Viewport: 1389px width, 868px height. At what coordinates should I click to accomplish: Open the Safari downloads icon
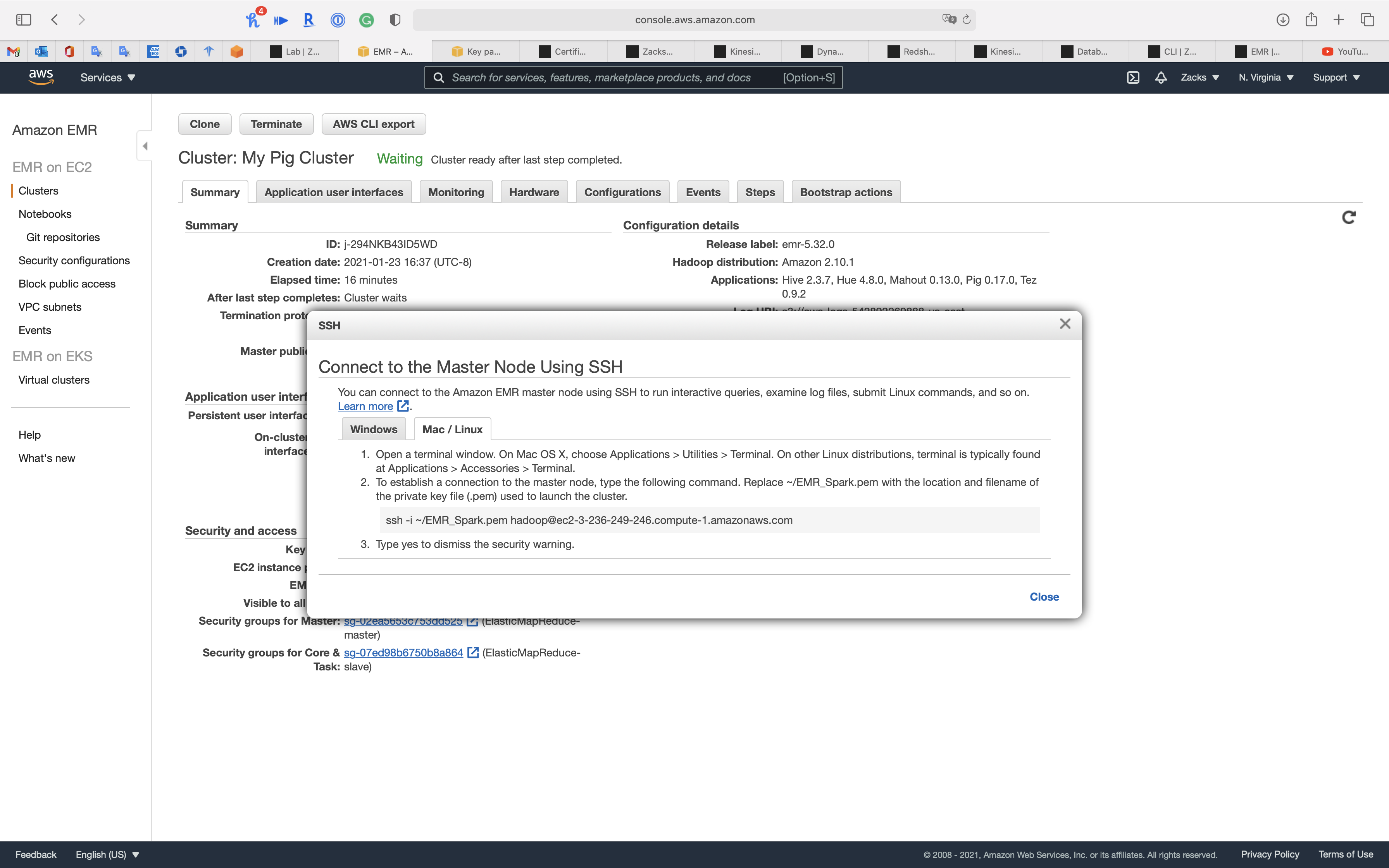[1283, 19]
